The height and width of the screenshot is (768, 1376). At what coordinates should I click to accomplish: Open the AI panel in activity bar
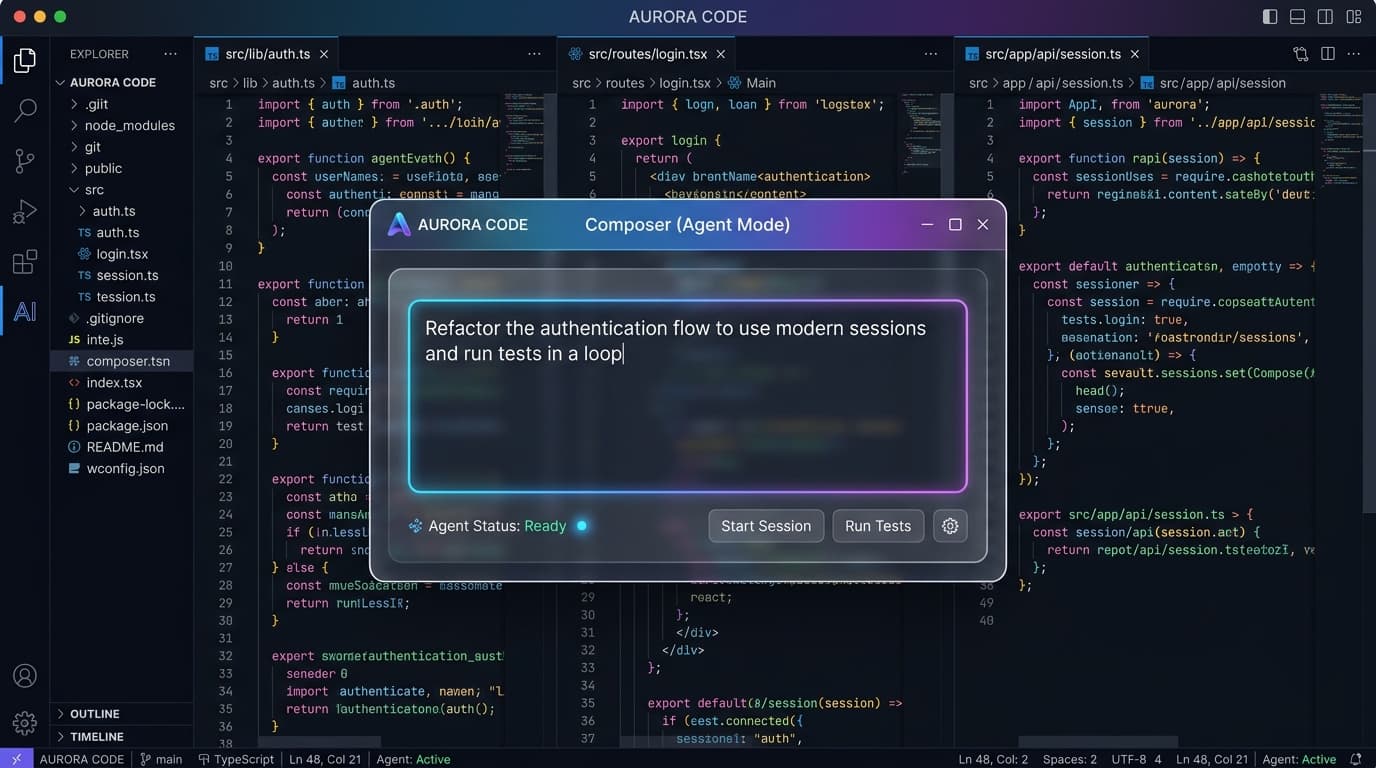[x=25, y=311]
